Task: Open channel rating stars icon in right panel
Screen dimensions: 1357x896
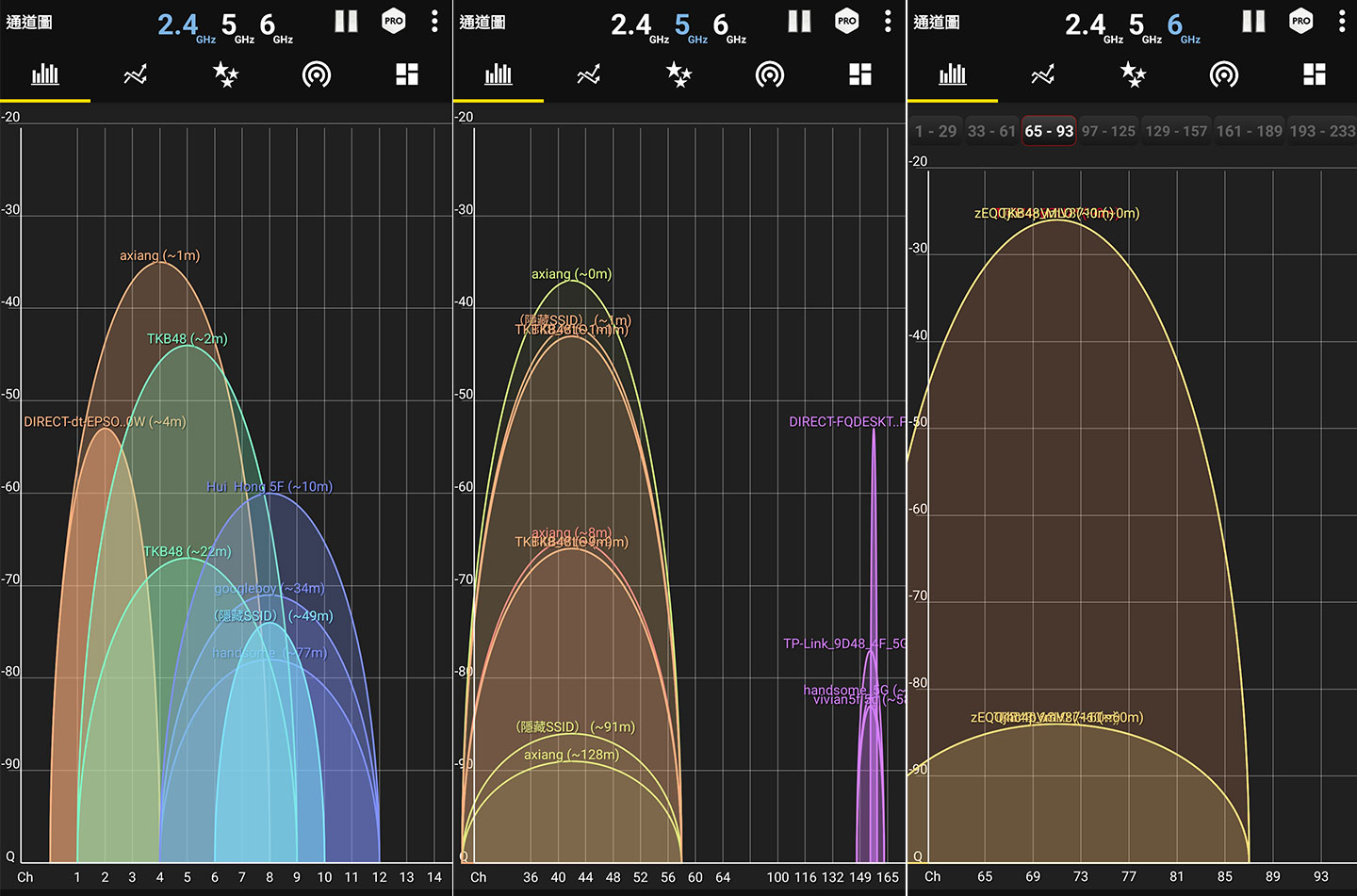Action: [1134, 74]
